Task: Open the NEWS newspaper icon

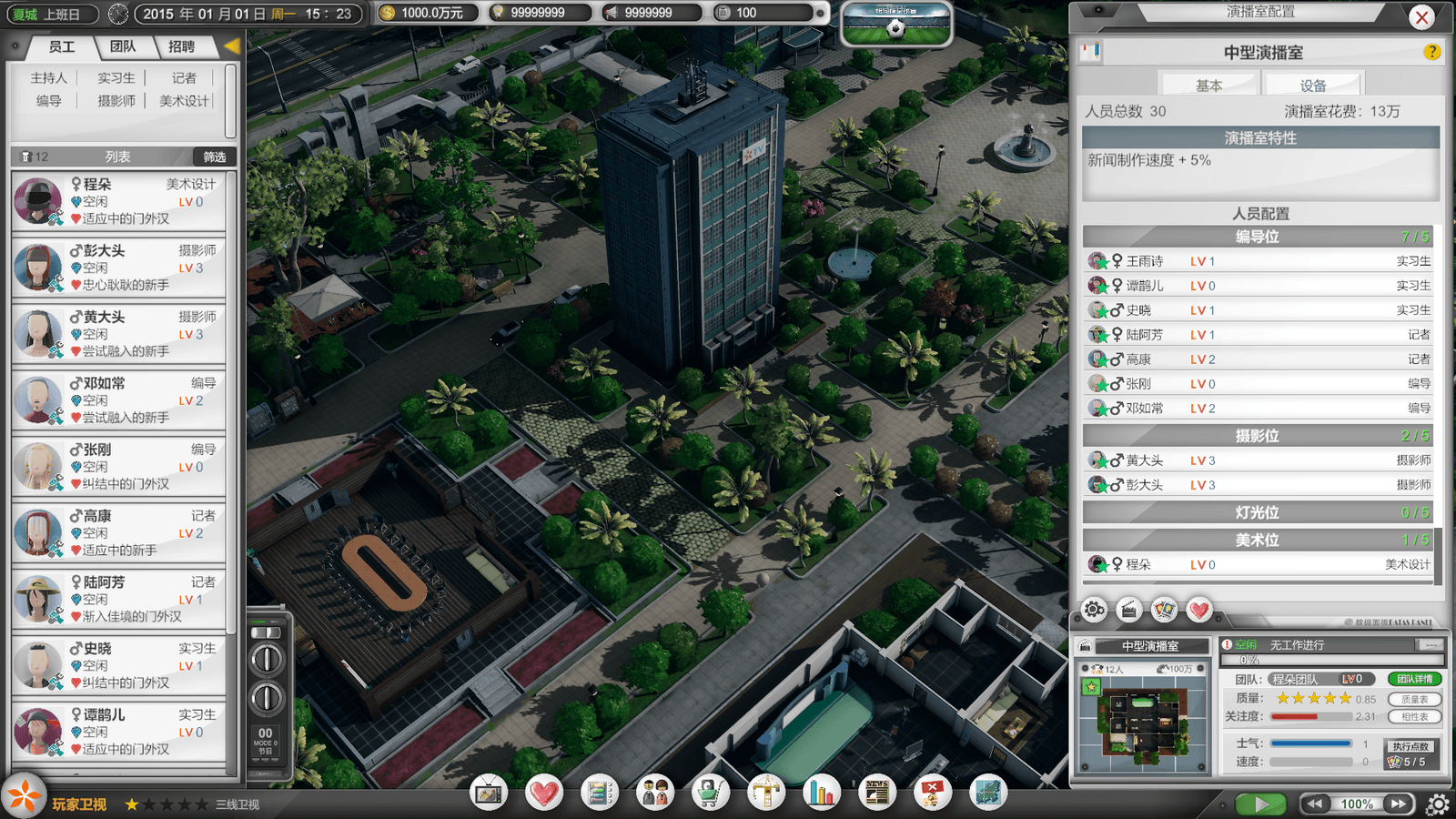Action: (x=876, y=794)
